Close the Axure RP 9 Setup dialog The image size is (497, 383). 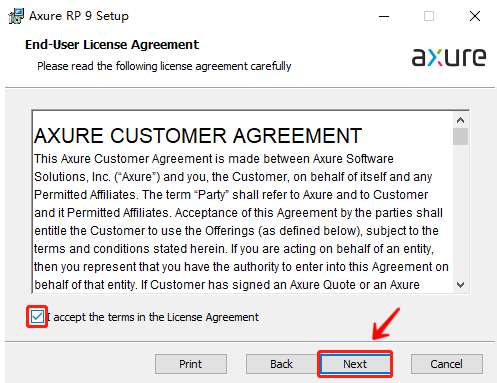[475, 16]
